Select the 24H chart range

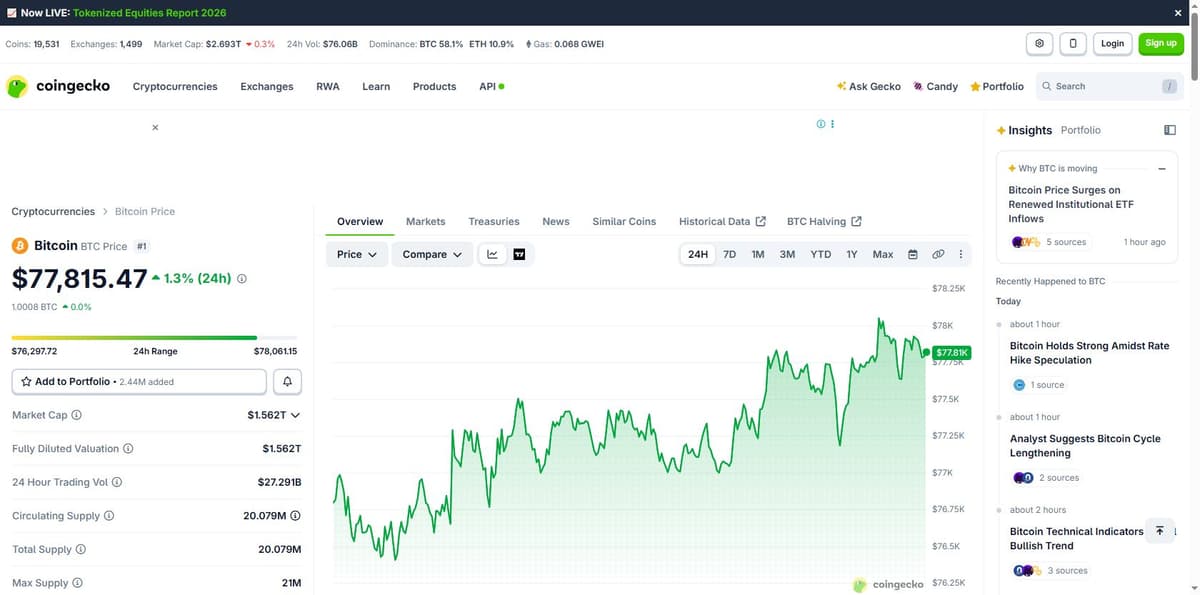pyautogui.click(x=698, y=254)
